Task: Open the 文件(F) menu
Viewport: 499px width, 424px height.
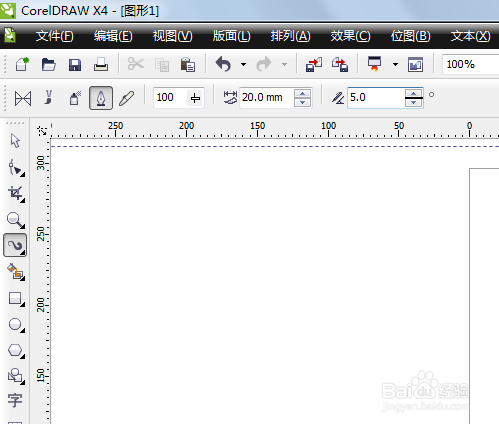Action: (x=55, y=36)
